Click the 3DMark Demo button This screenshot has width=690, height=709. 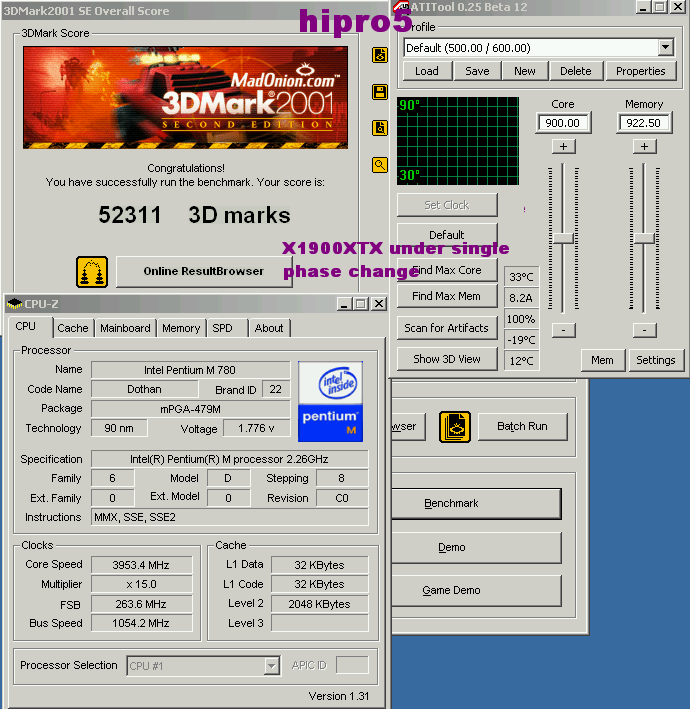[x=476, y=547]
